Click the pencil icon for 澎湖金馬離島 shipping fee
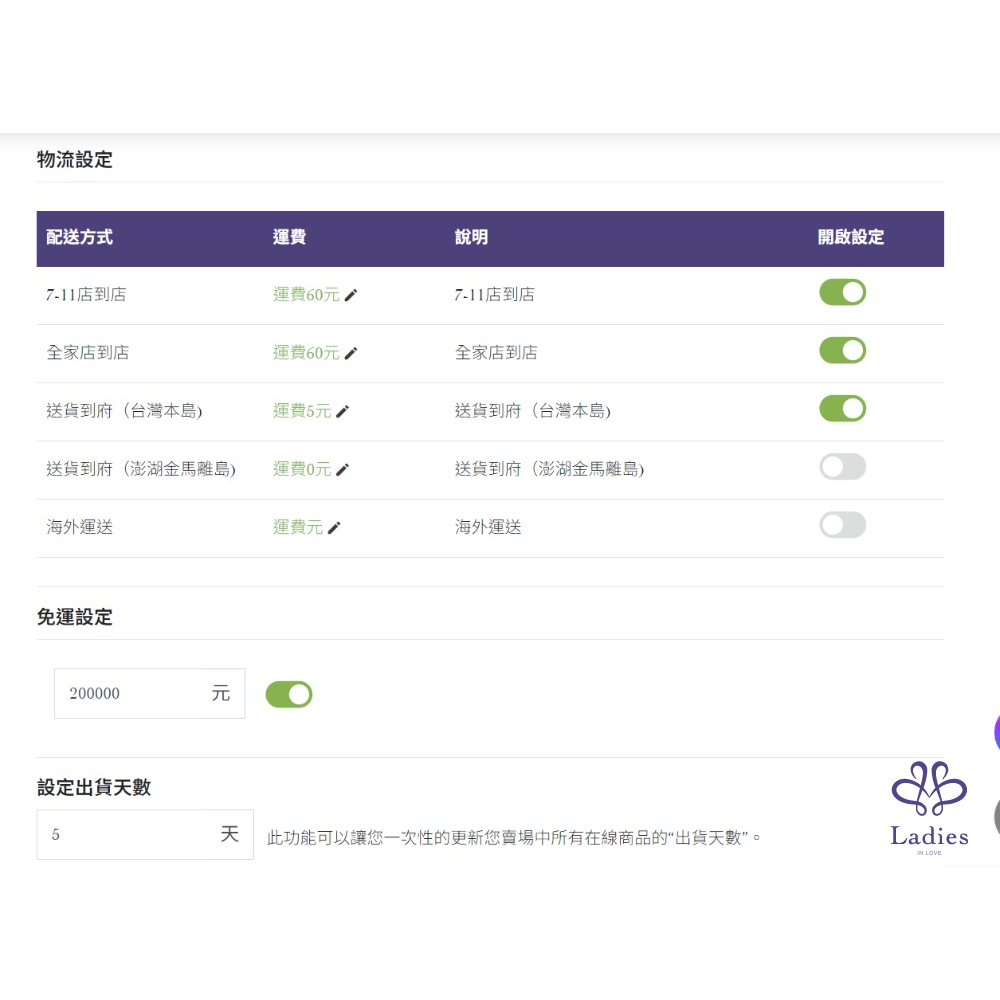The height and width of the screenshot is (1000, 1000). (343, 469)
